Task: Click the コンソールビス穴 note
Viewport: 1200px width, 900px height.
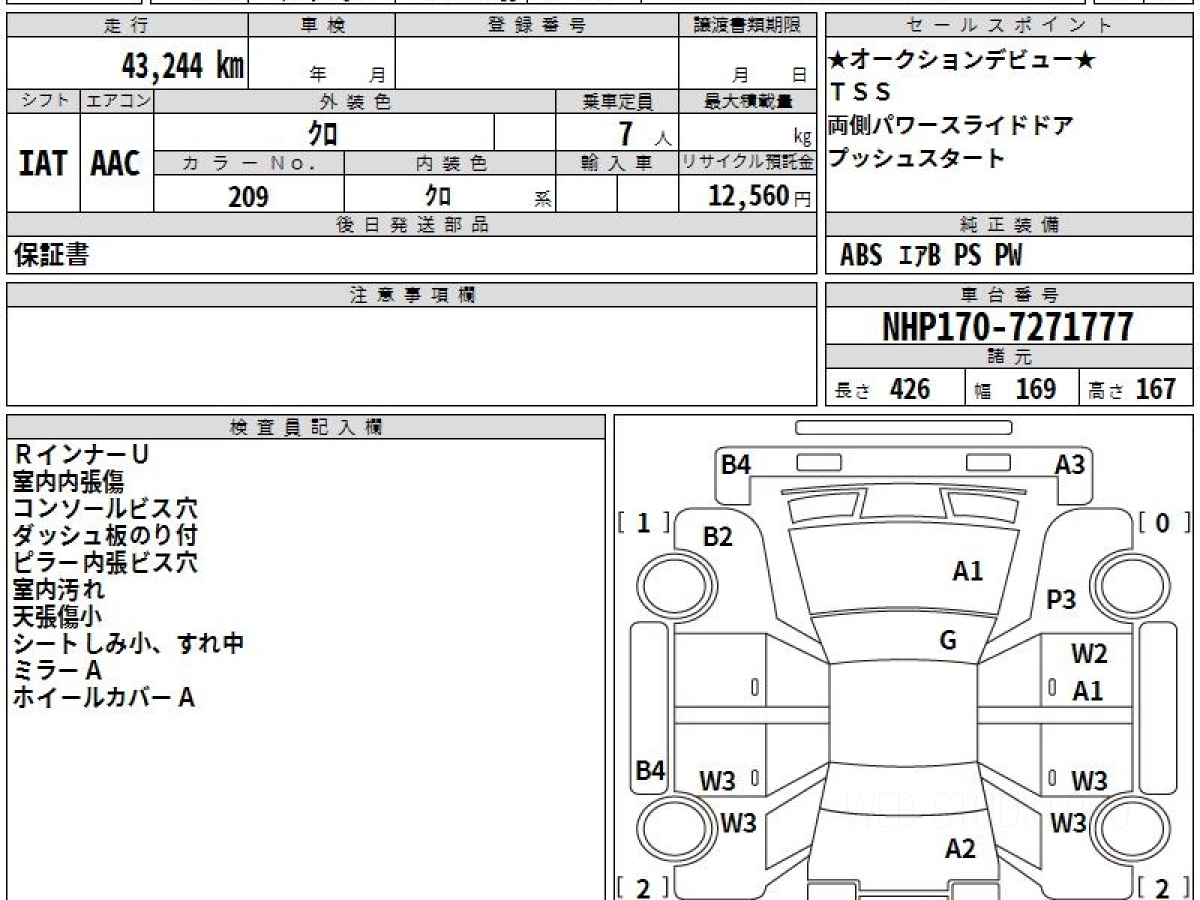Action: click(x=105, y=509)
